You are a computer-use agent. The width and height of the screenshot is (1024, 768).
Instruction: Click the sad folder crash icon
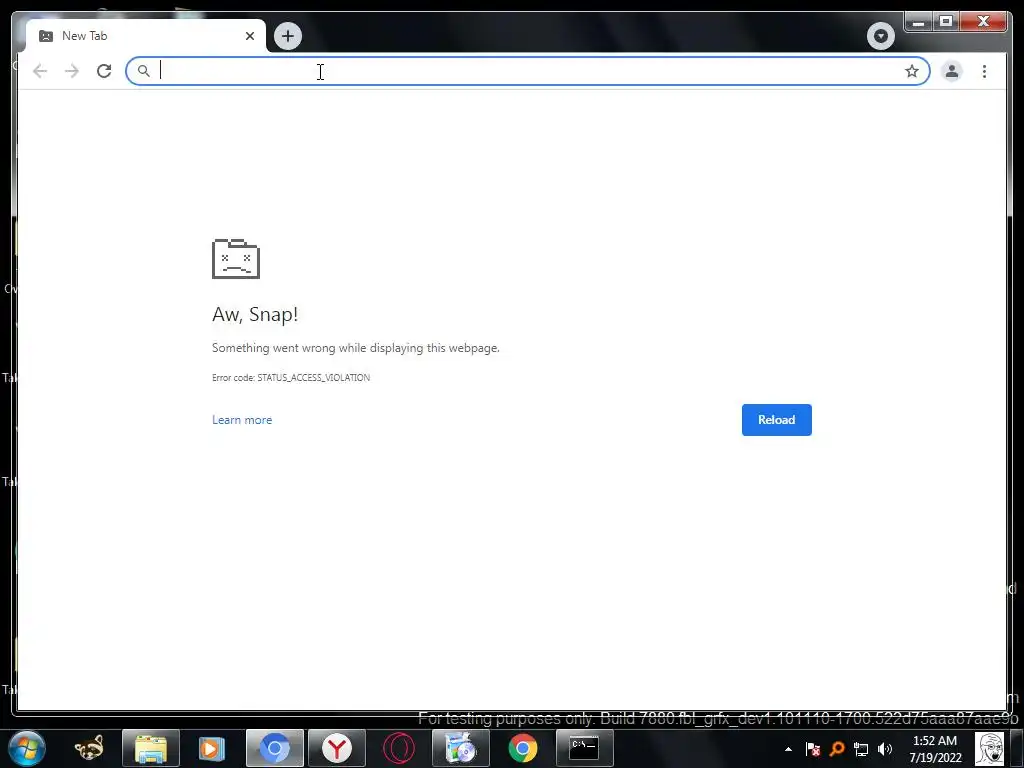tap(236, 259)
